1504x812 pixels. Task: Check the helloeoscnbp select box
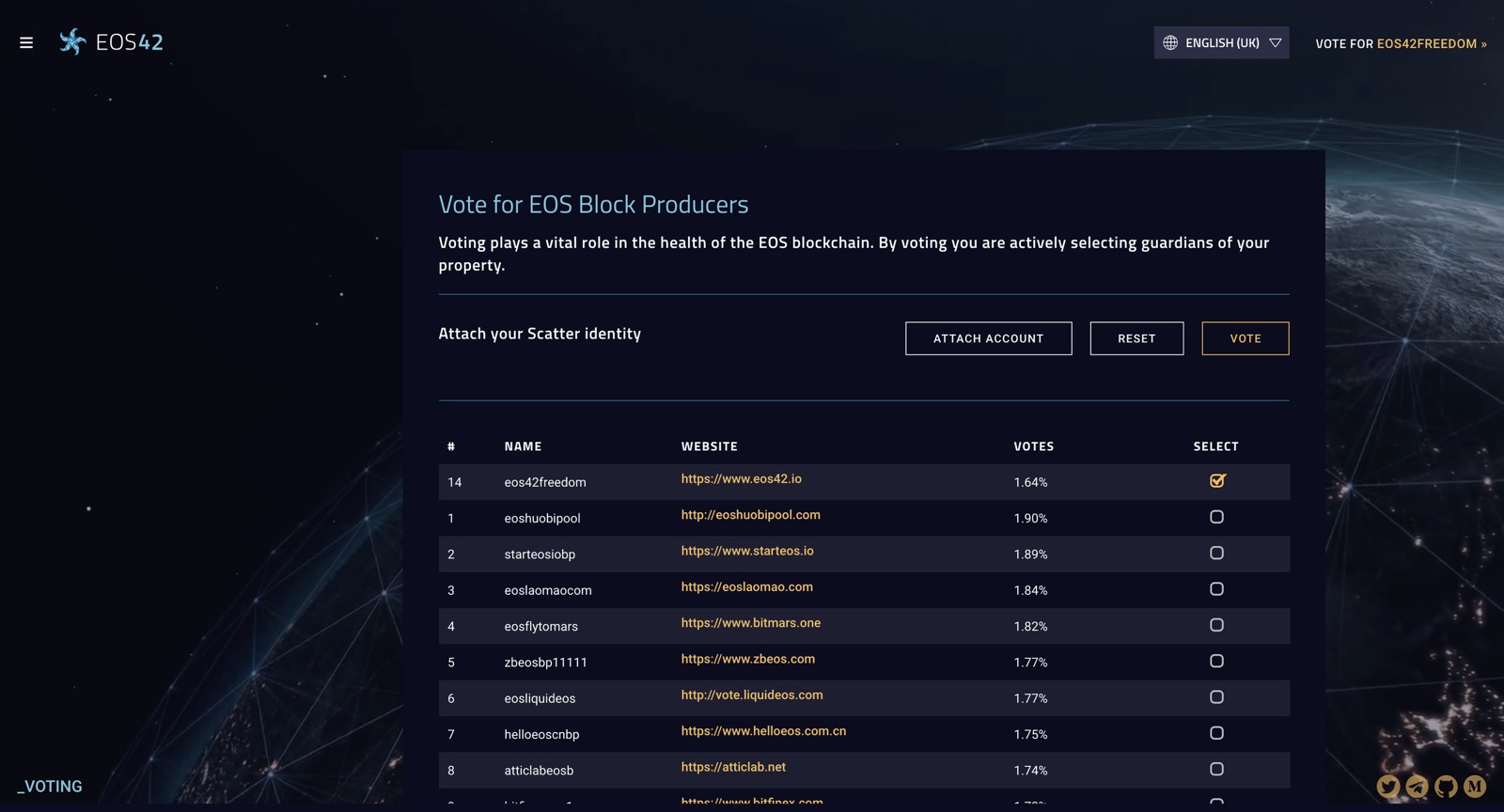tap(1216, 733)
